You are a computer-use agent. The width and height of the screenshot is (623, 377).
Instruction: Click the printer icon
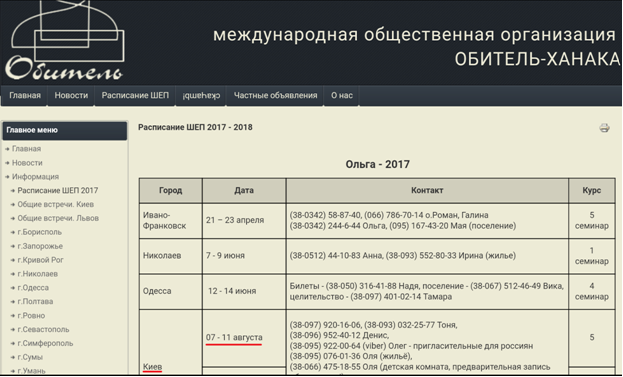(x=604, y=128)
